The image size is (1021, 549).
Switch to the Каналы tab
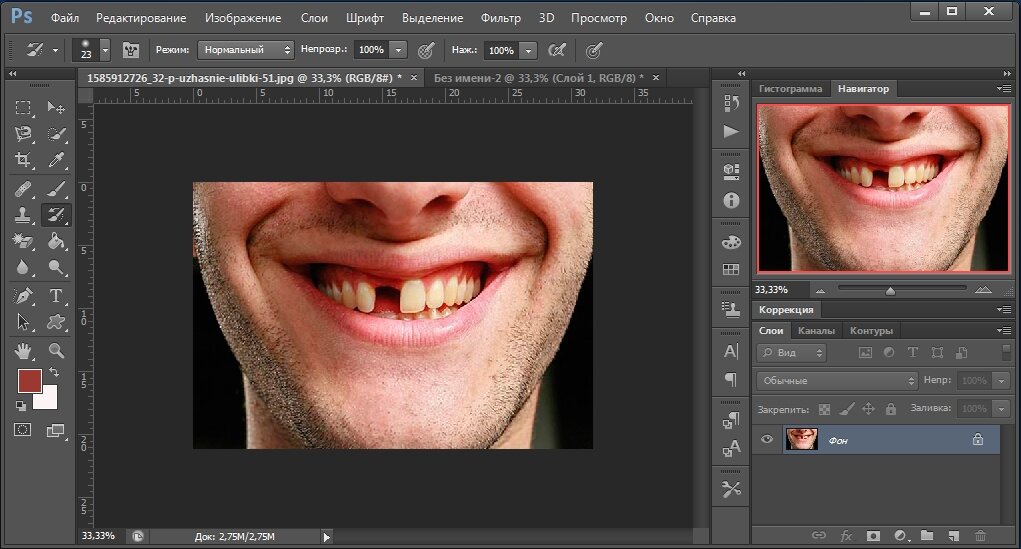coord(816,331)
